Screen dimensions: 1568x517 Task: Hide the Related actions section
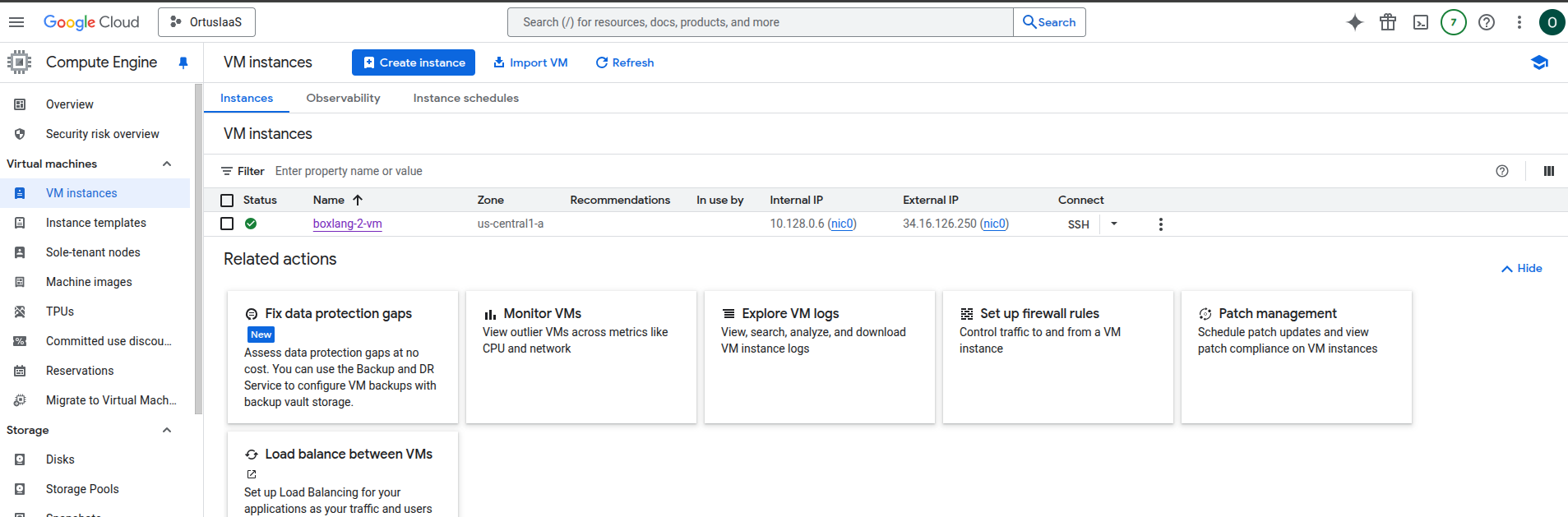click(x=1521, y=269)
